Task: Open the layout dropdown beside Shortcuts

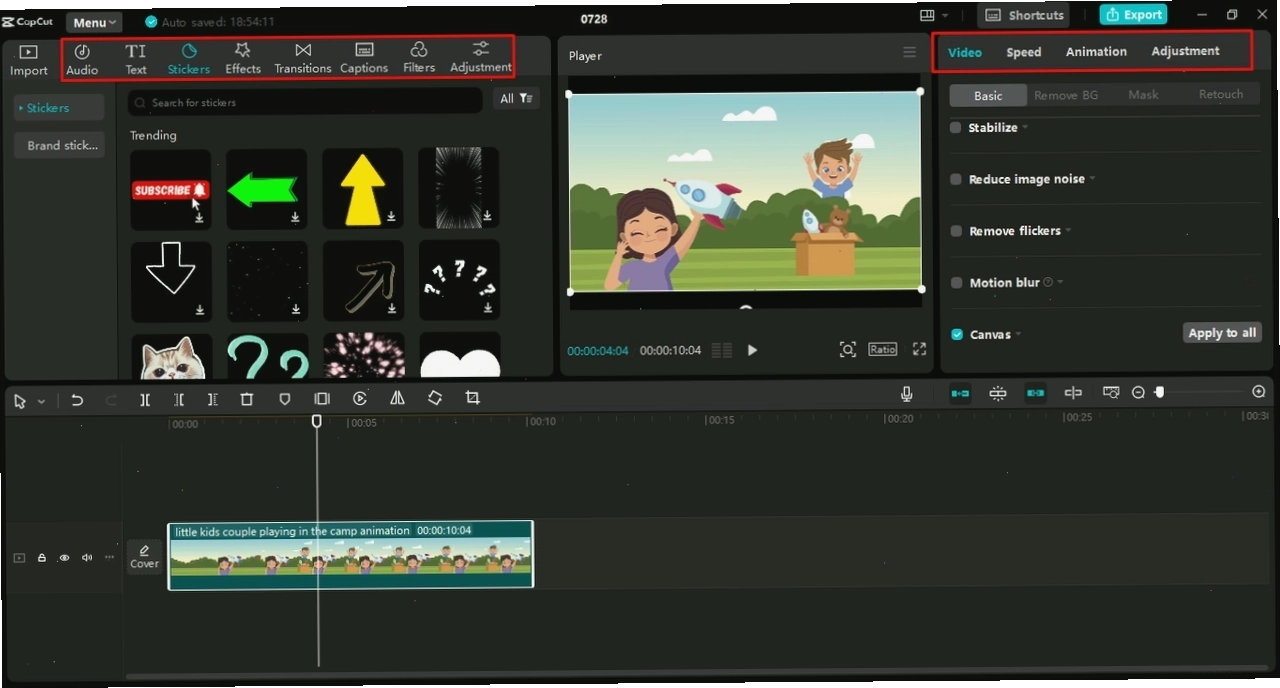Action: (x=934, y=15)
